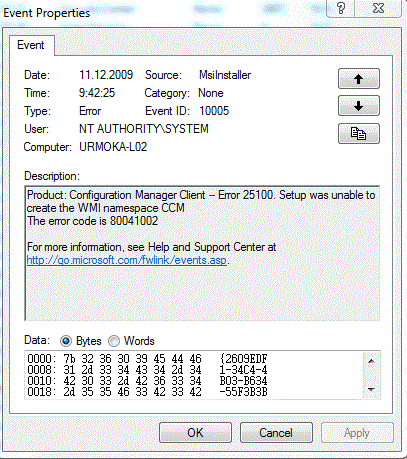
Task: Click the Event Properties title text
Action: [47, 13]
